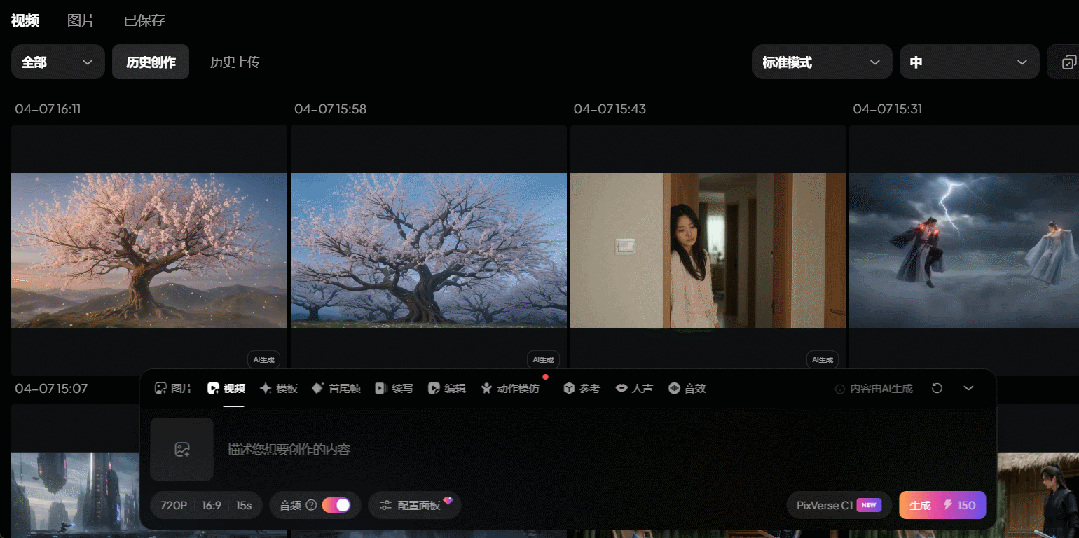The height and width of the screenshot is (538, 1079).
Task: Change the 16:9 aspect ratio setting
Action: point(211,505)
